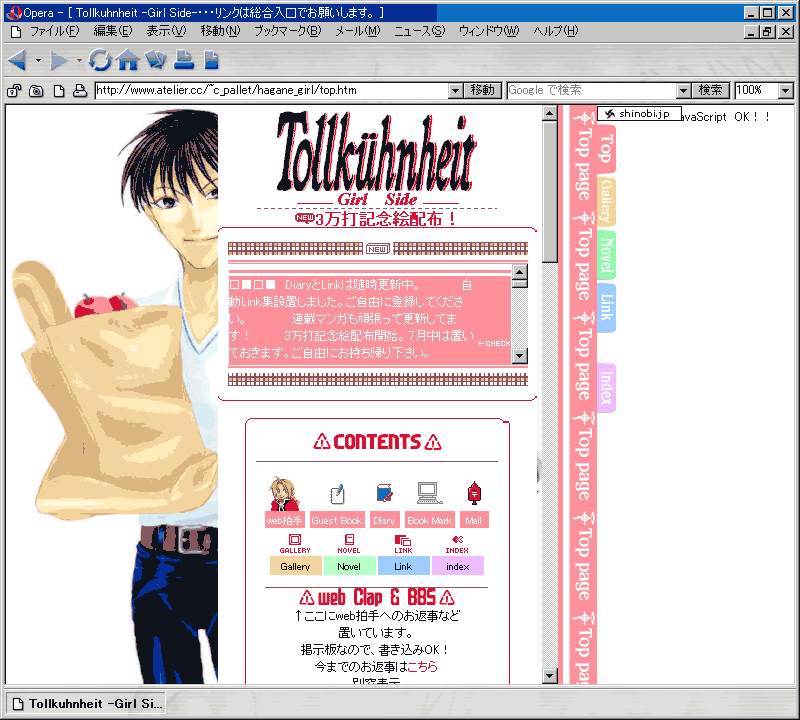Reload the page with the Reload icon

[99, 60]
